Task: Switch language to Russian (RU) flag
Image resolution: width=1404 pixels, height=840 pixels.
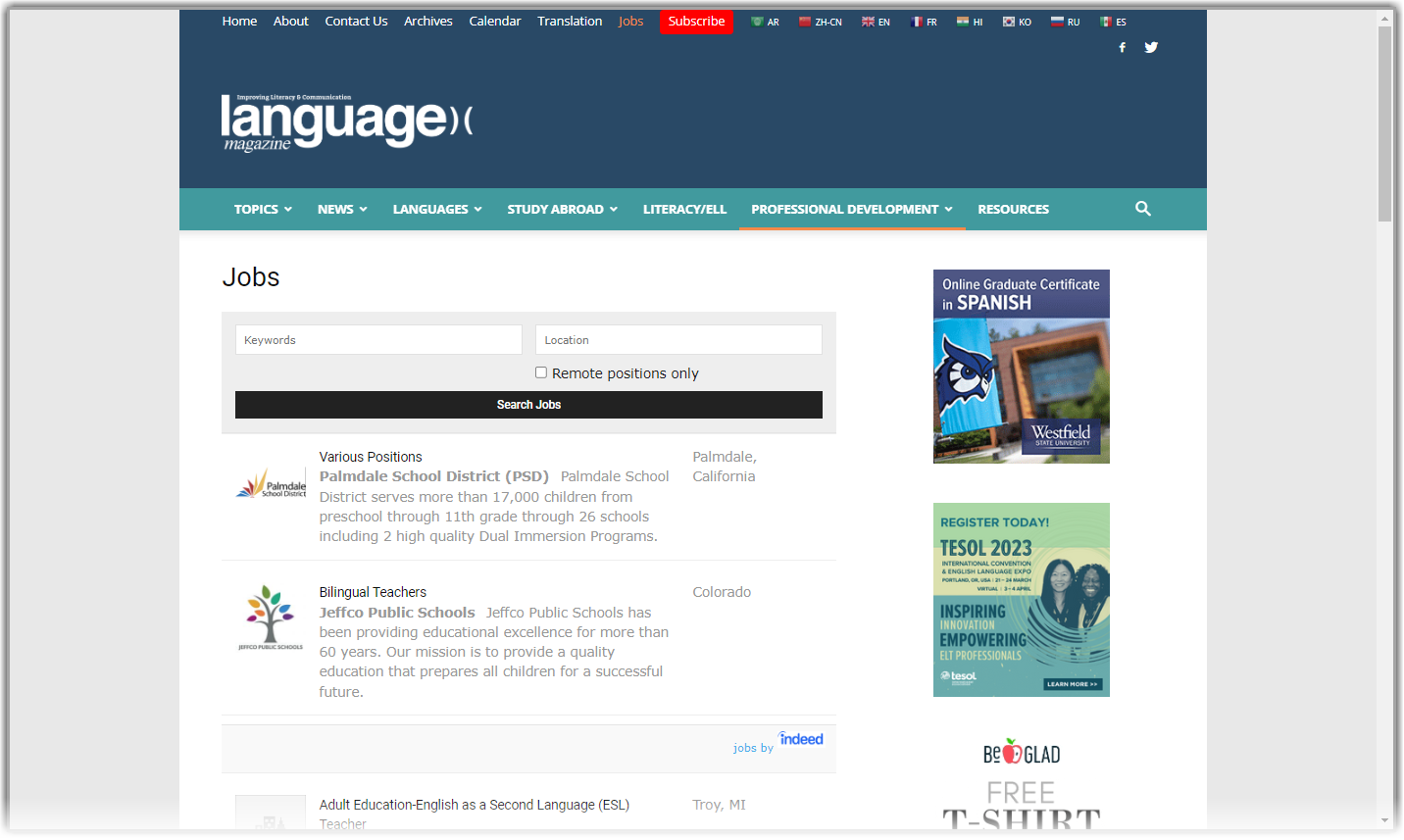Action: coord(1065,22)
